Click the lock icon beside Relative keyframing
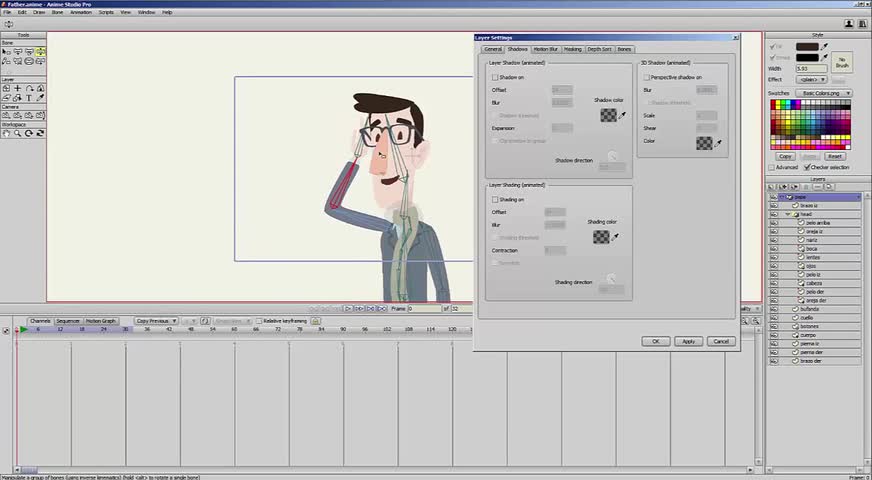This screenshot has height=480, width=872. 315,321
